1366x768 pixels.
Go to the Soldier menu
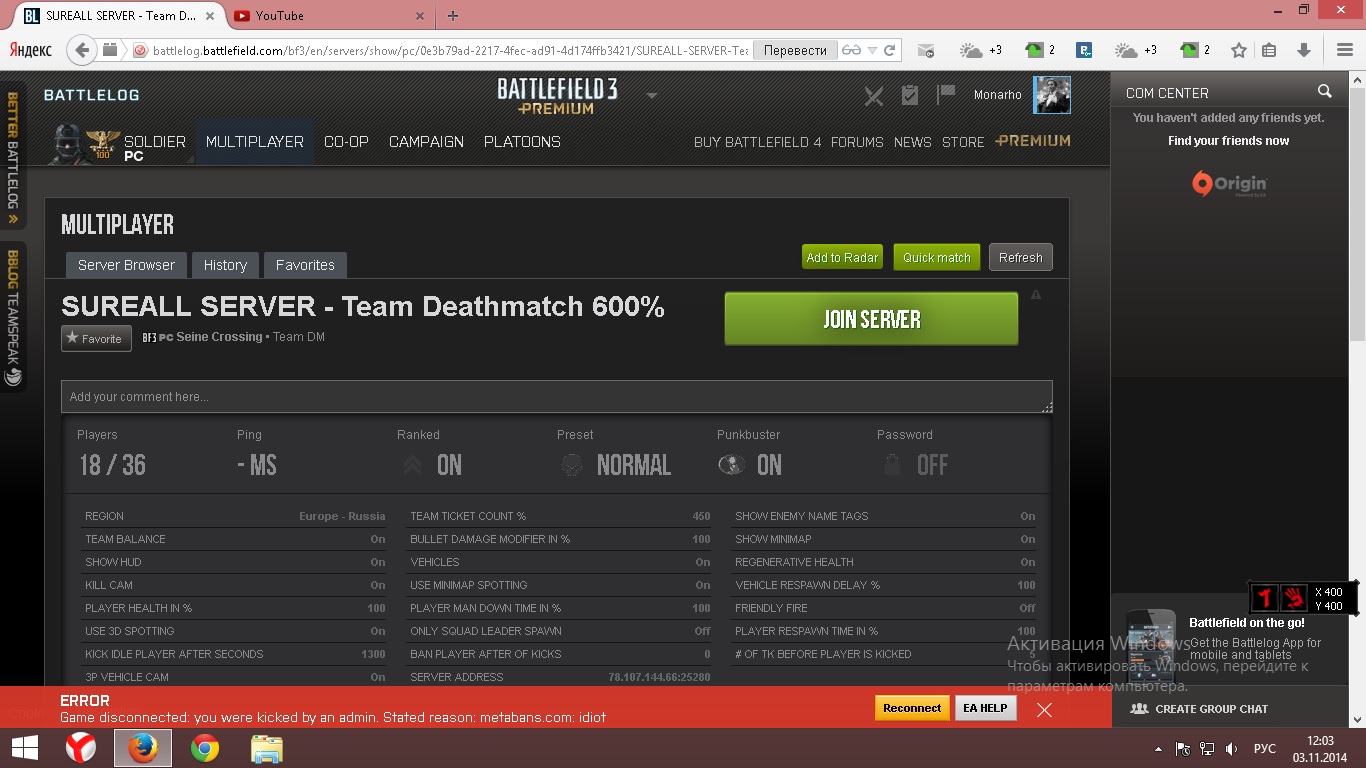155,142
